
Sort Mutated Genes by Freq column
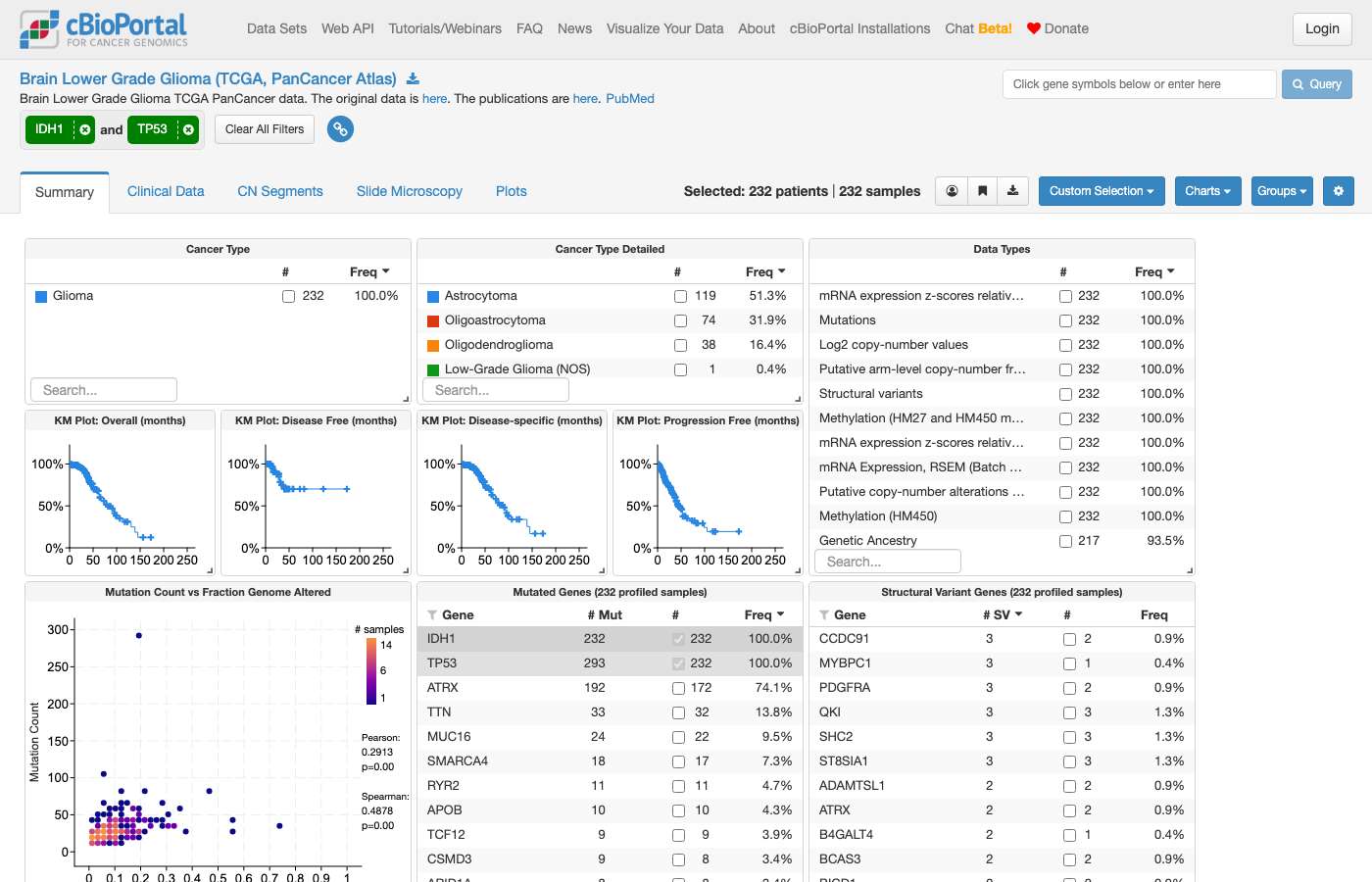point(764,614)
